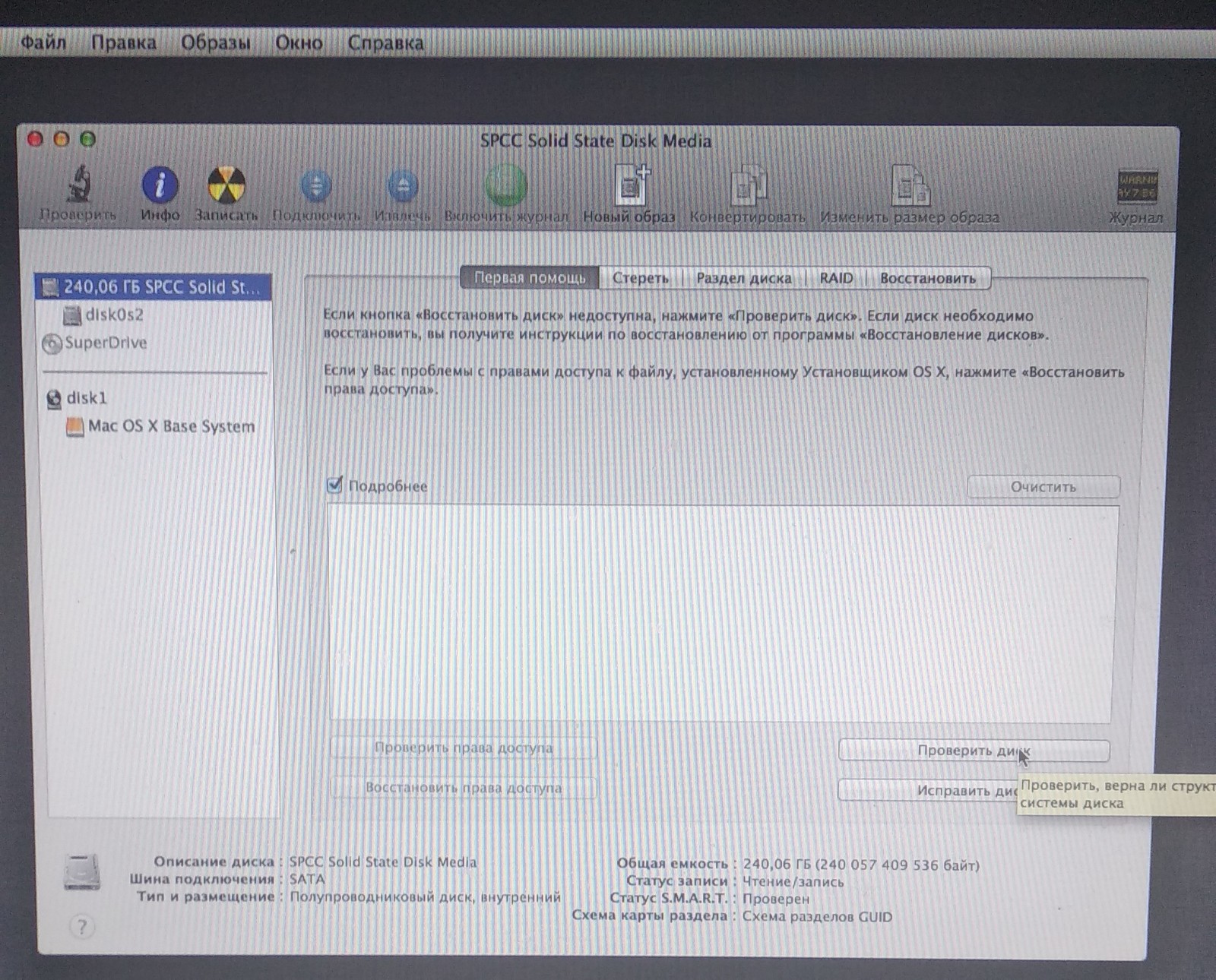The height and width of the screenshot is (980, 1216).
Task: Open the Справка menu
Action: [385, 43]
